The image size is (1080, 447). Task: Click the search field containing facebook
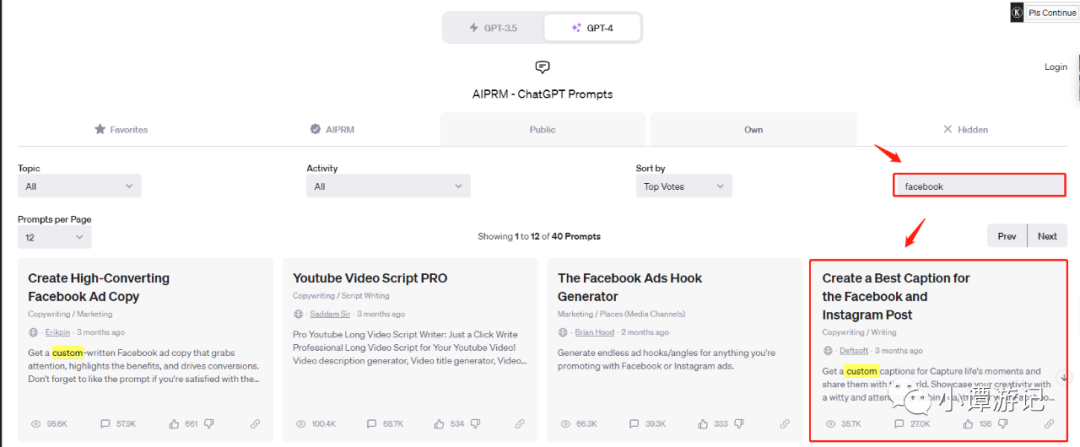click(x=979, y=186)
